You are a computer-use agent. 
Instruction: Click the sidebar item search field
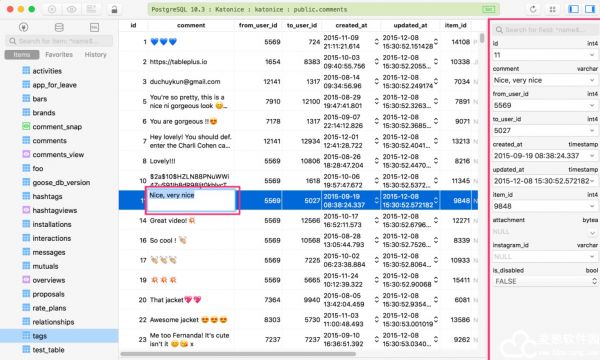tap(59, 41)
